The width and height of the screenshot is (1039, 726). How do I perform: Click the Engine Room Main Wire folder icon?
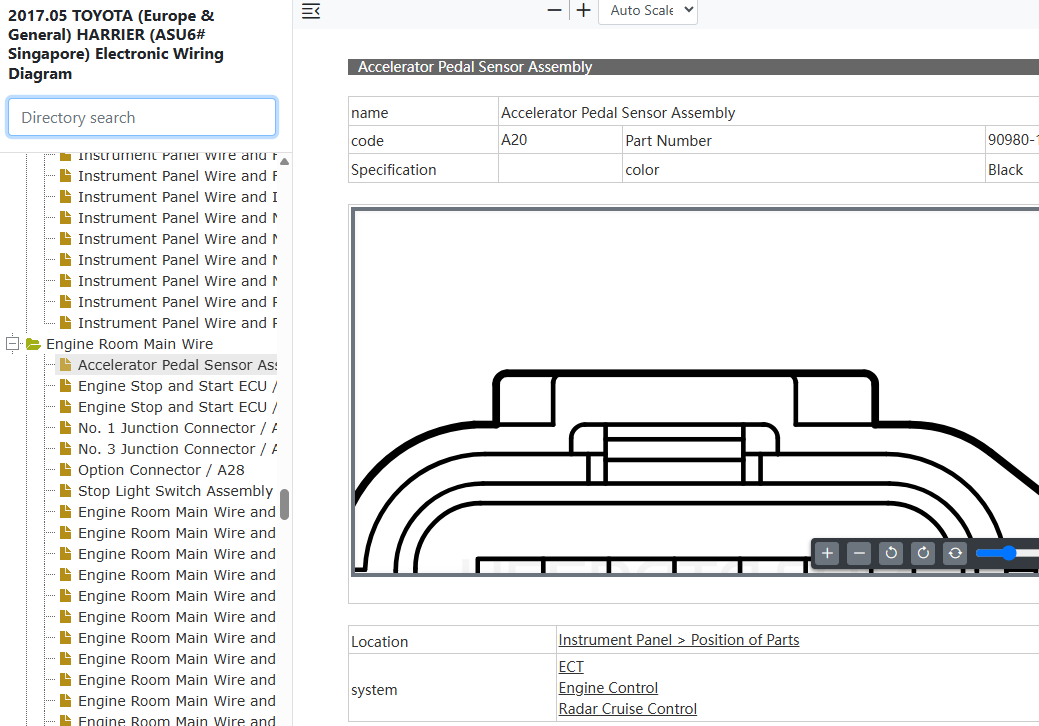point(33,344)
